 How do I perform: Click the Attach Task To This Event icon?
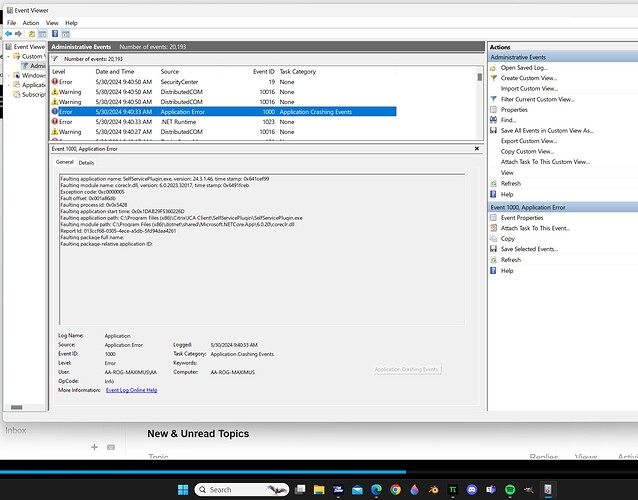[x=493, y=228]
